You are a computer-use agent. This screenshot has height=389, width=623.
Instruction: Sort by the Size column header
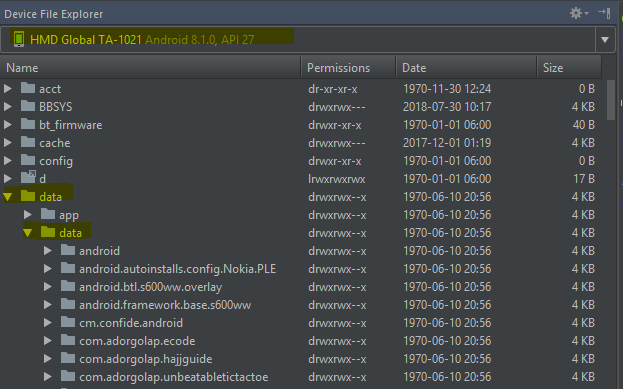(x=569, y=68)
